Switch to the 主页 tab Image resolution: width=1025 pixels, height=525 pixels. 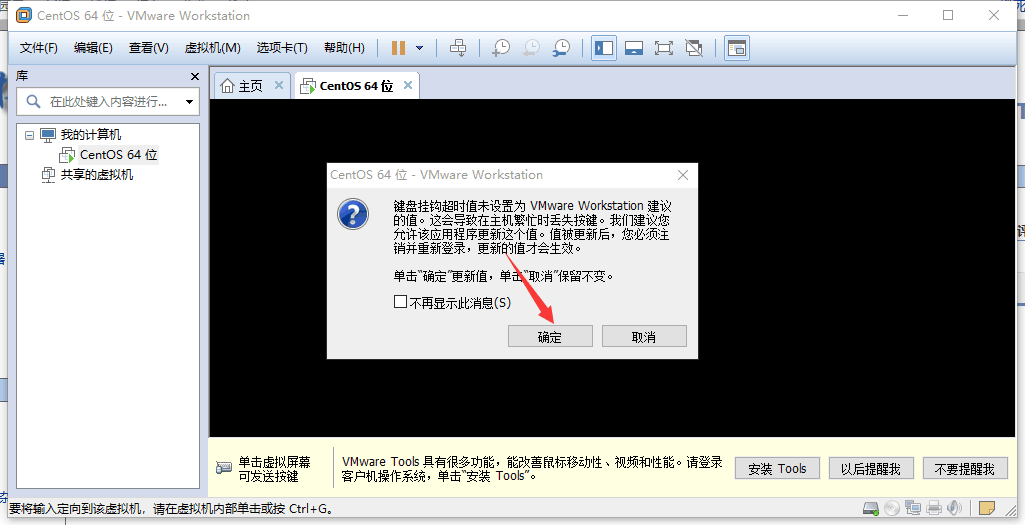pos(252,86)
